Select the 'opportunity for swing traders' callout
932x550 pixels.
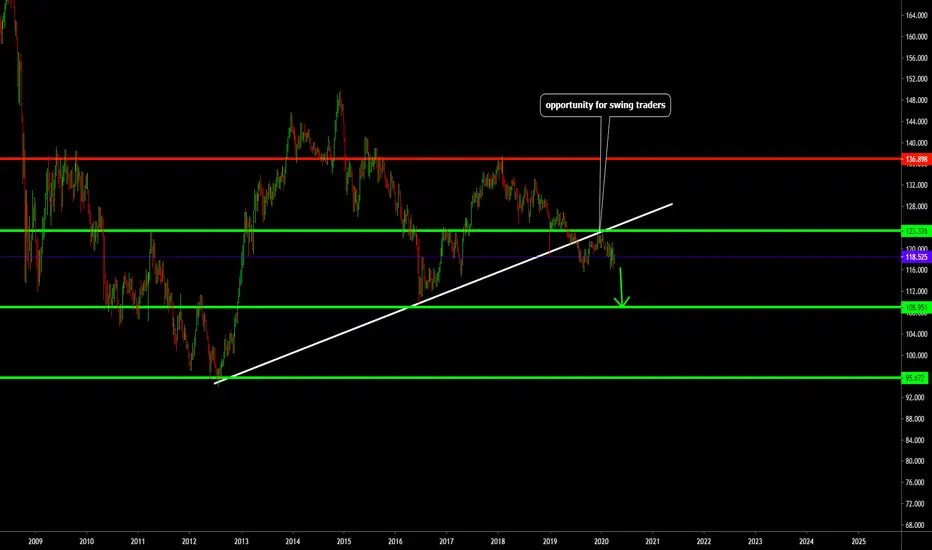605,105
